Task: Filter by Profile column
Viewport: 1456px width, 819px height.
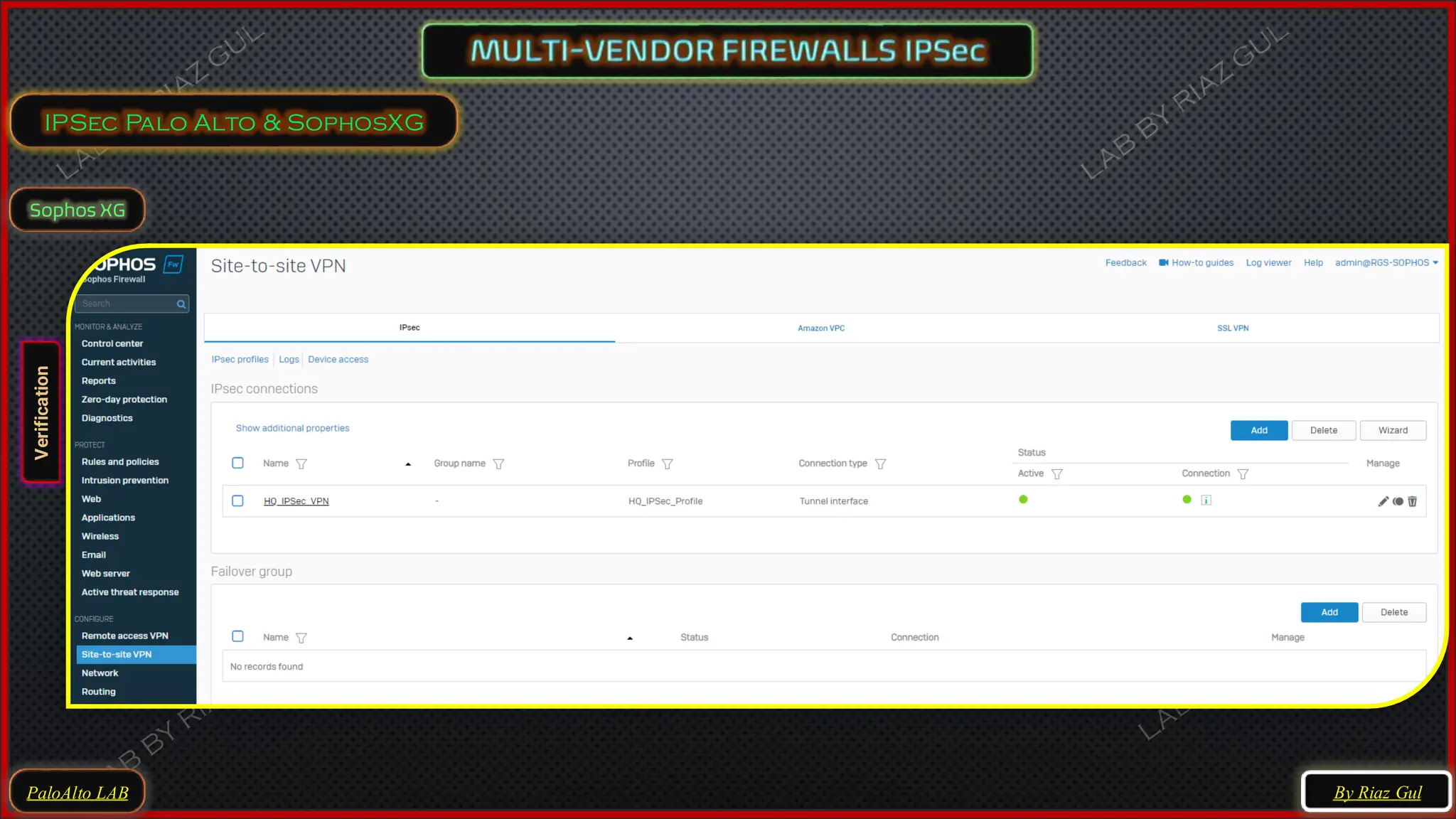Action: coord(667,464)
